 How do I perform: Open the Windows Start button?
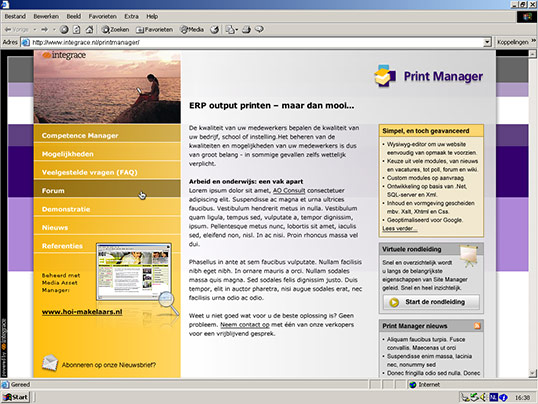click(x=15, y=397)
